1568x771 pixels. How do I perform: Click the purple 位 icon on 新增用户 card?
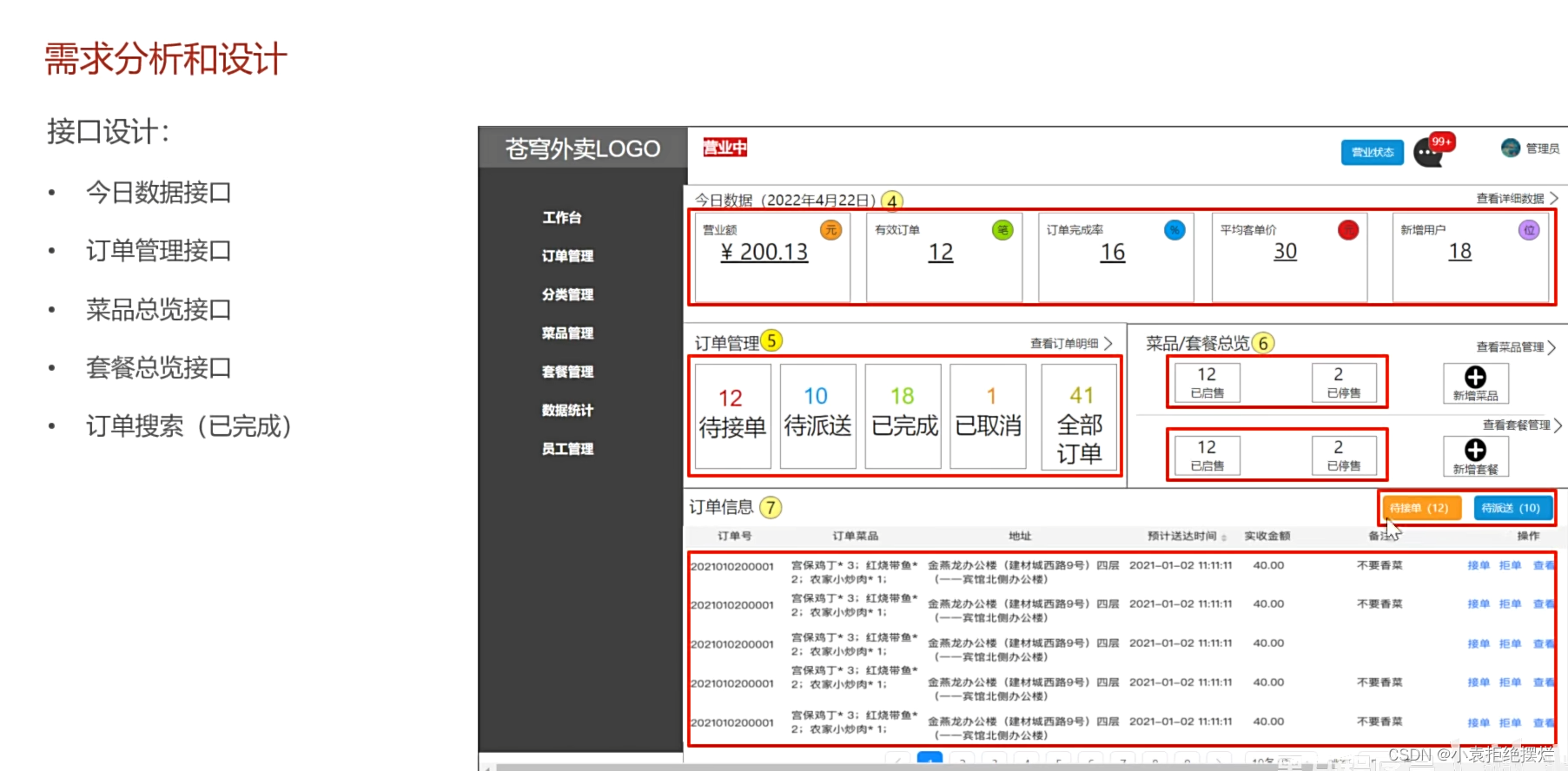pyautogui.click(x=1529, y=230)
